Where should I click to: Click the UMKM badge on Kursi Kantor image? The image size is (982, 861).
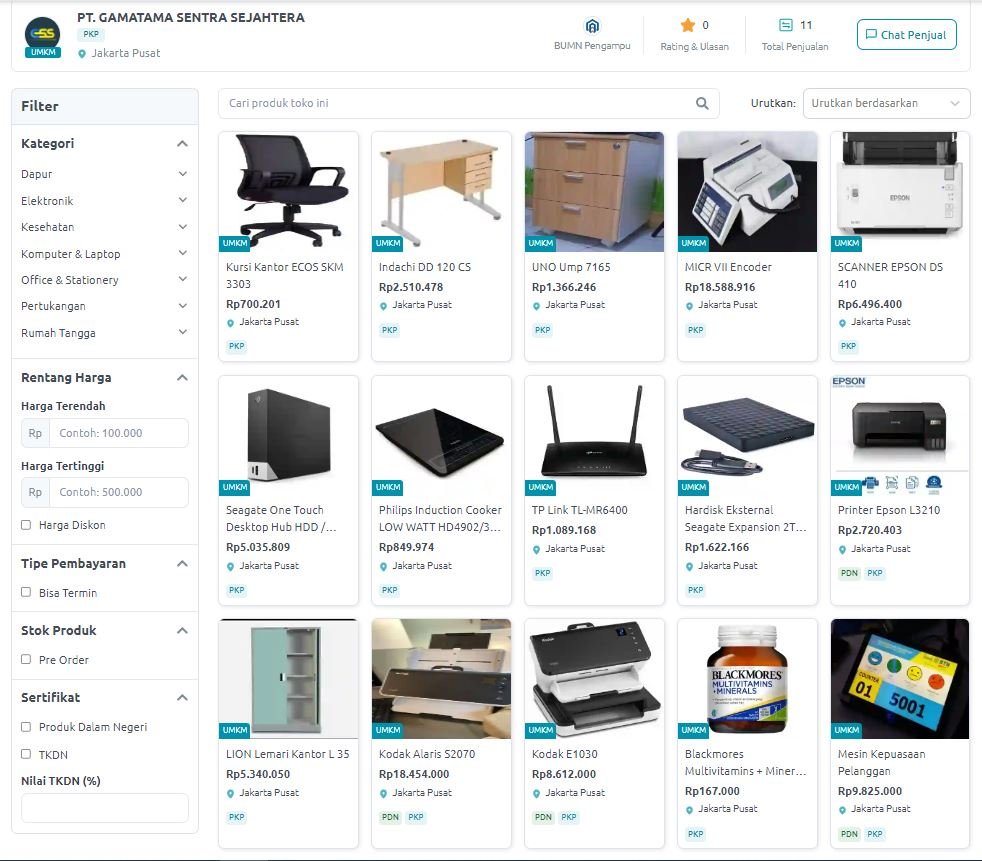[x=235, y=243]
